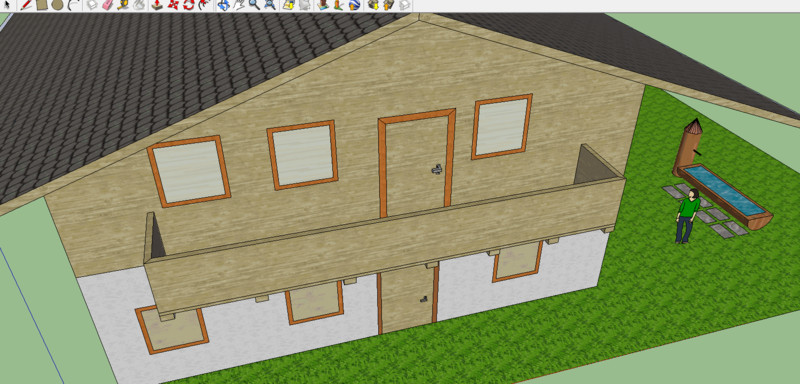Select the Arc tool
This screenshot has width=800, height=384.
point(73,5)
